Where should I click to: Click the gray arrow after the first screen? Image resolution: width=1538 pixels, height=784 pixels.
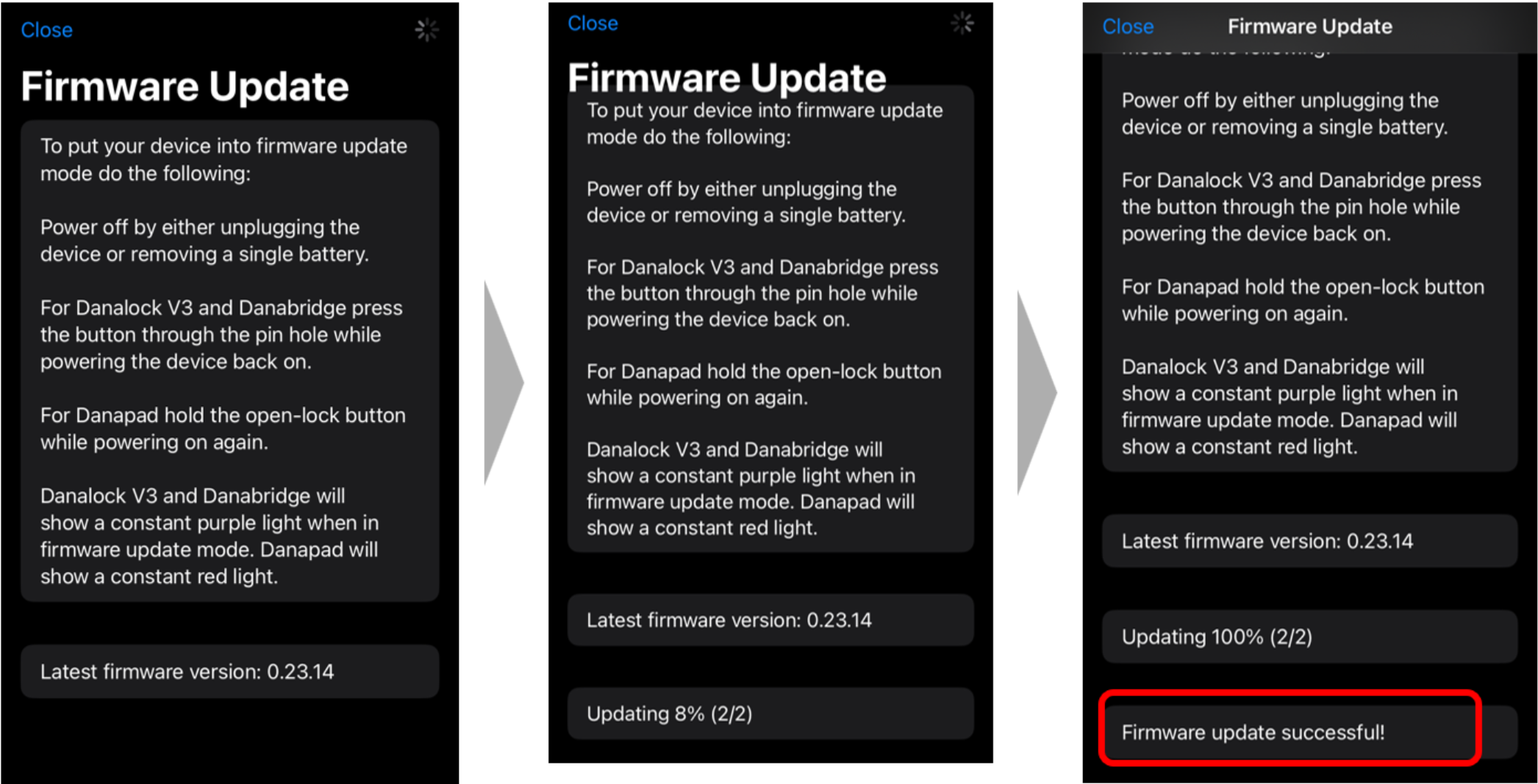504,383
